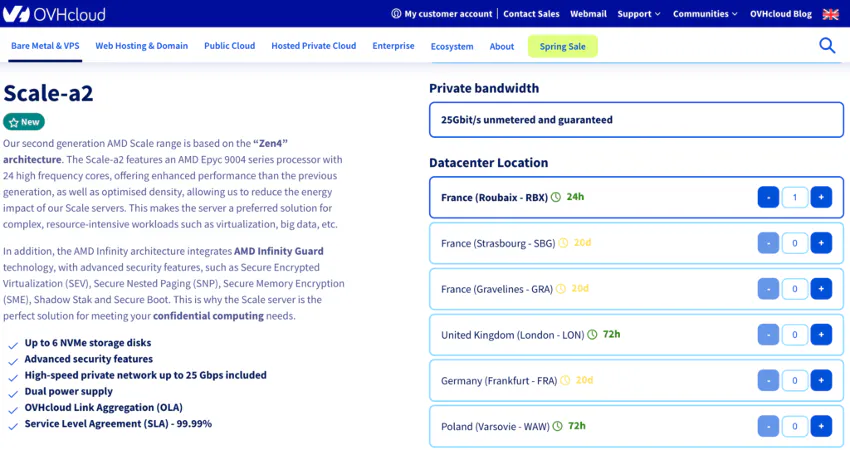Select 25Gbit/s unmetered and guaranteed option
The width and height of the screenshot is (850, 450).
tap(636, 120)
